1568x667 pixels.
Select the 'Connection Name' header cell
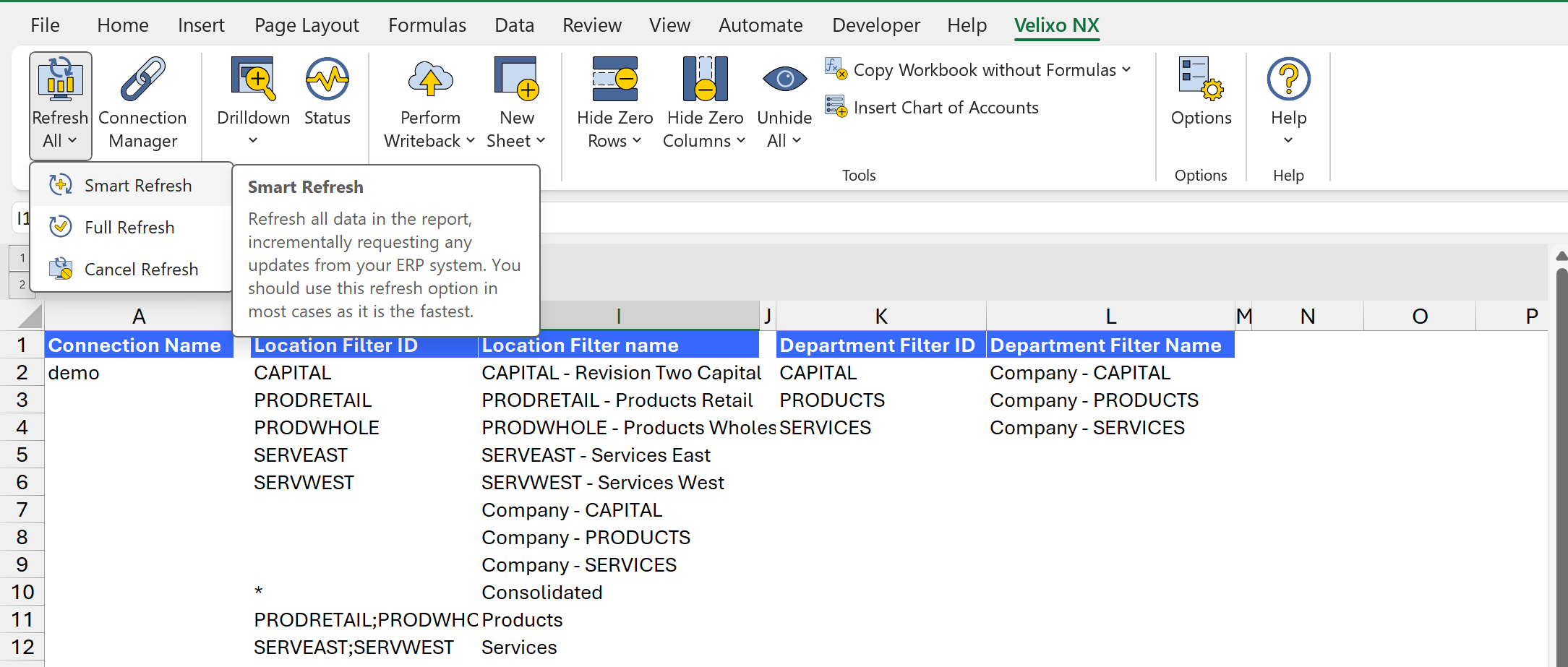tap(139, 345)
